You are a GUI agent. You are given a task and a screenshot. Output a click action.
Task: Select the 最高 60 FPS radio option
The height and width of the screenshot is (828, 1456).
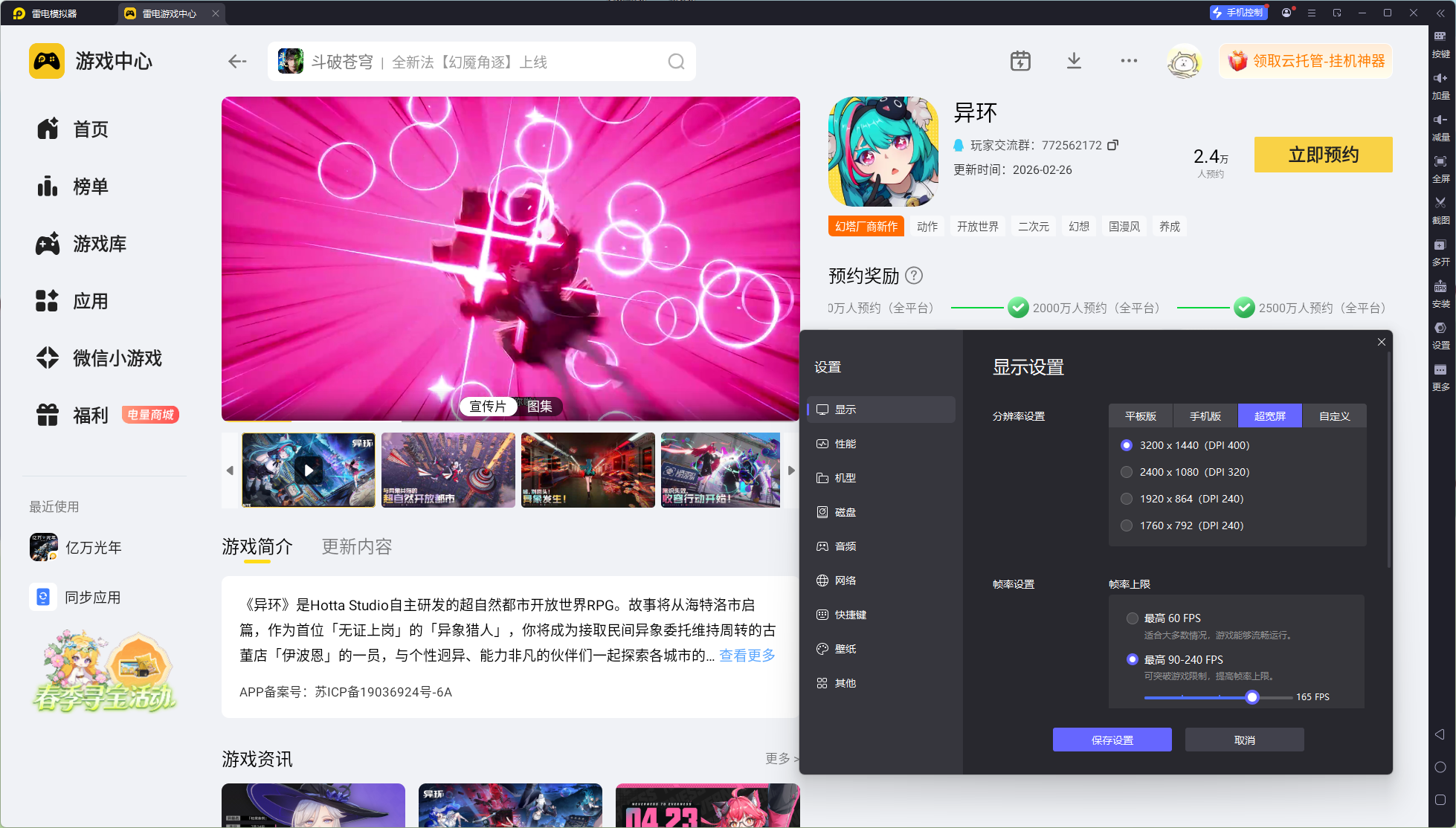[x=1132, y=618]
